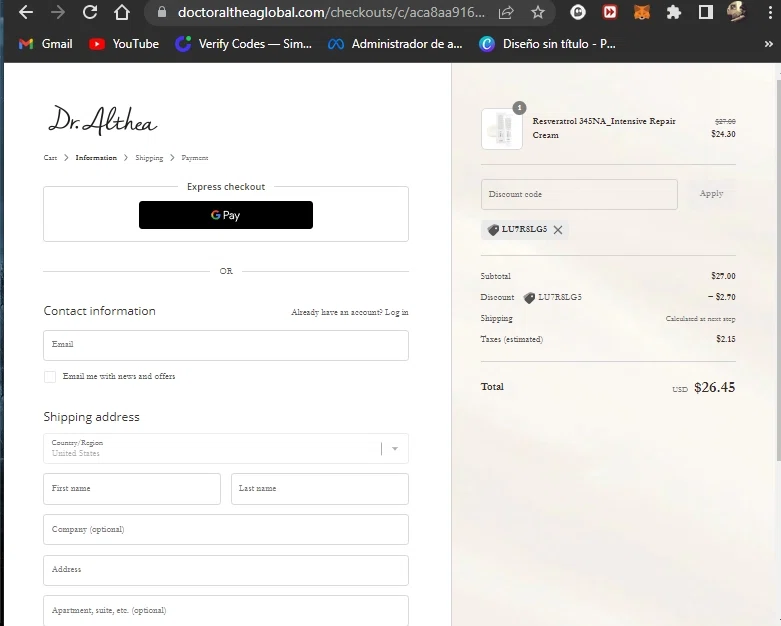Open the MetaMask fox extension

(642, 12)
